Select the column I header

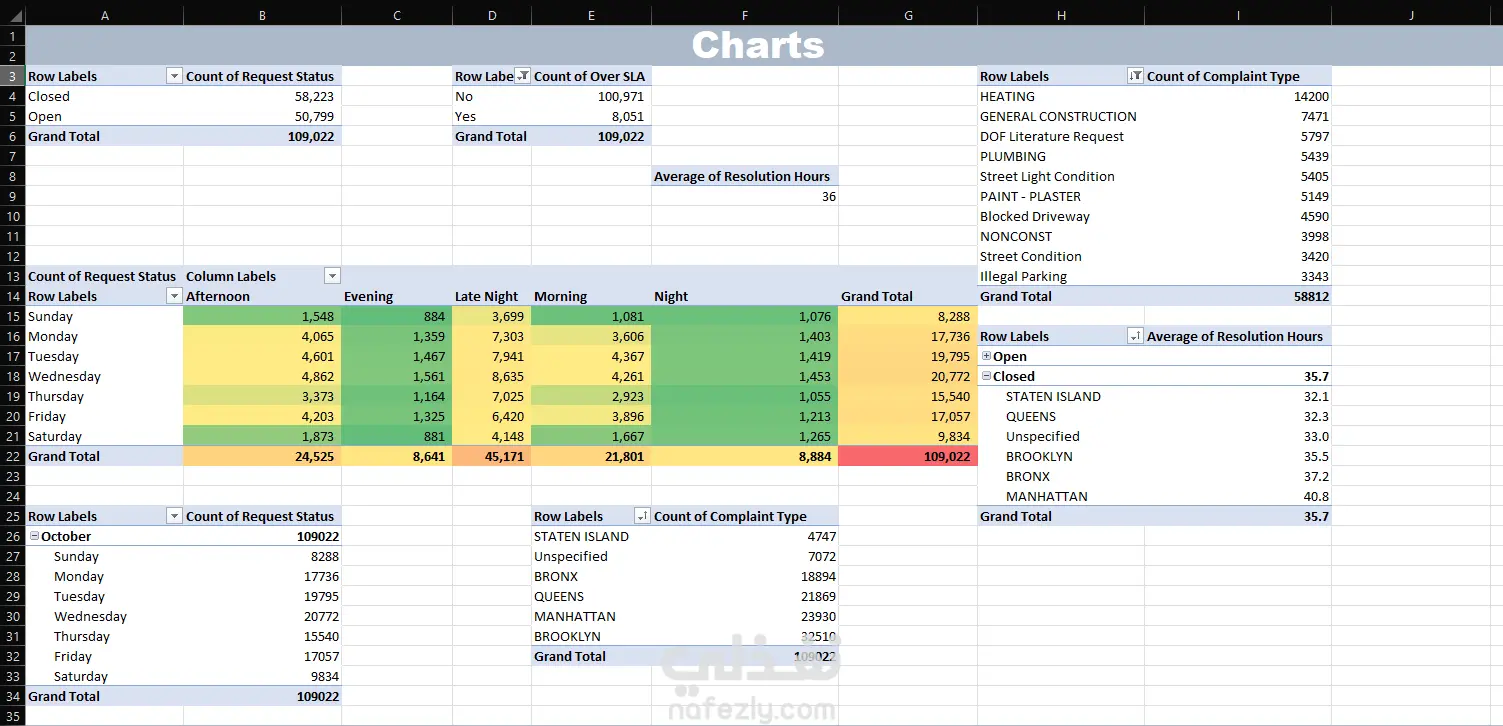(1237, 15)
